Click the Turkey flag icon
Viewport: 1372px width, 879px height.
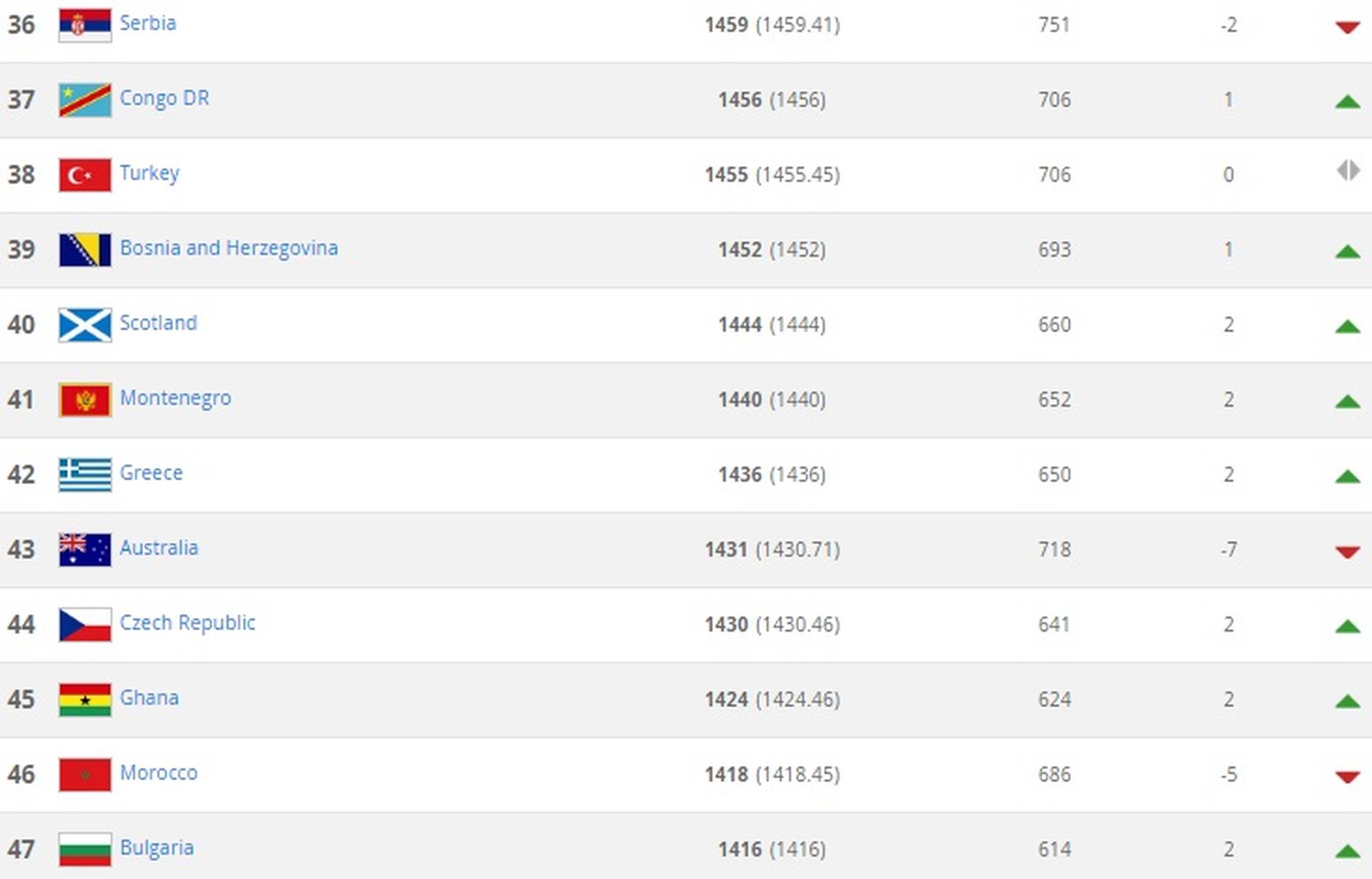point(85,175)
